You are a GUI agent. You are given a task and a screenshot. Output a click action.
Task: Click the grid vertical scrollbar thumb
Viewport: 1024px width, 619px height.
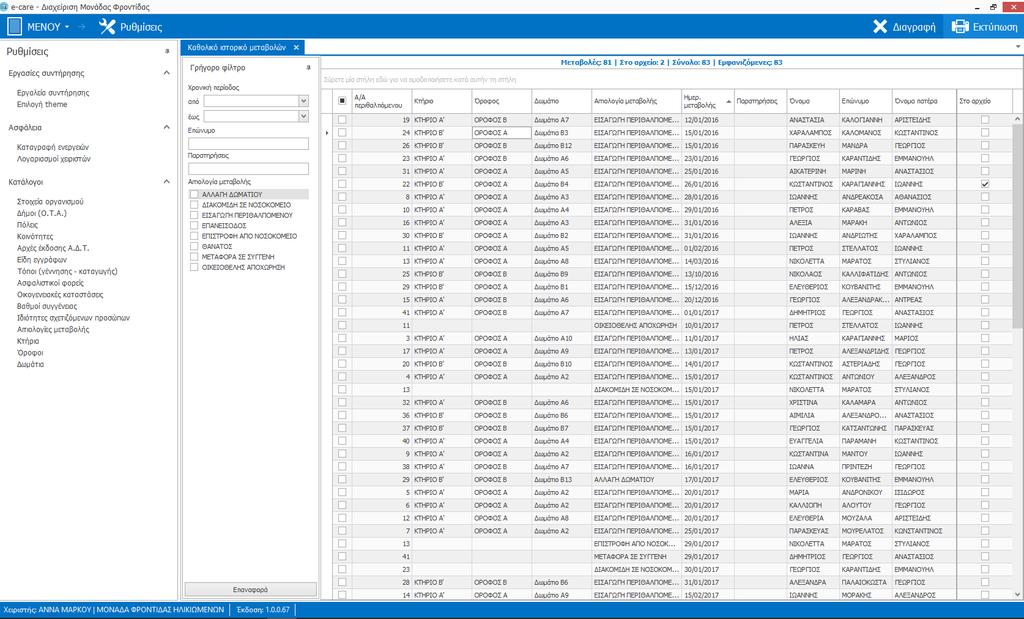tap(1017, 225)
